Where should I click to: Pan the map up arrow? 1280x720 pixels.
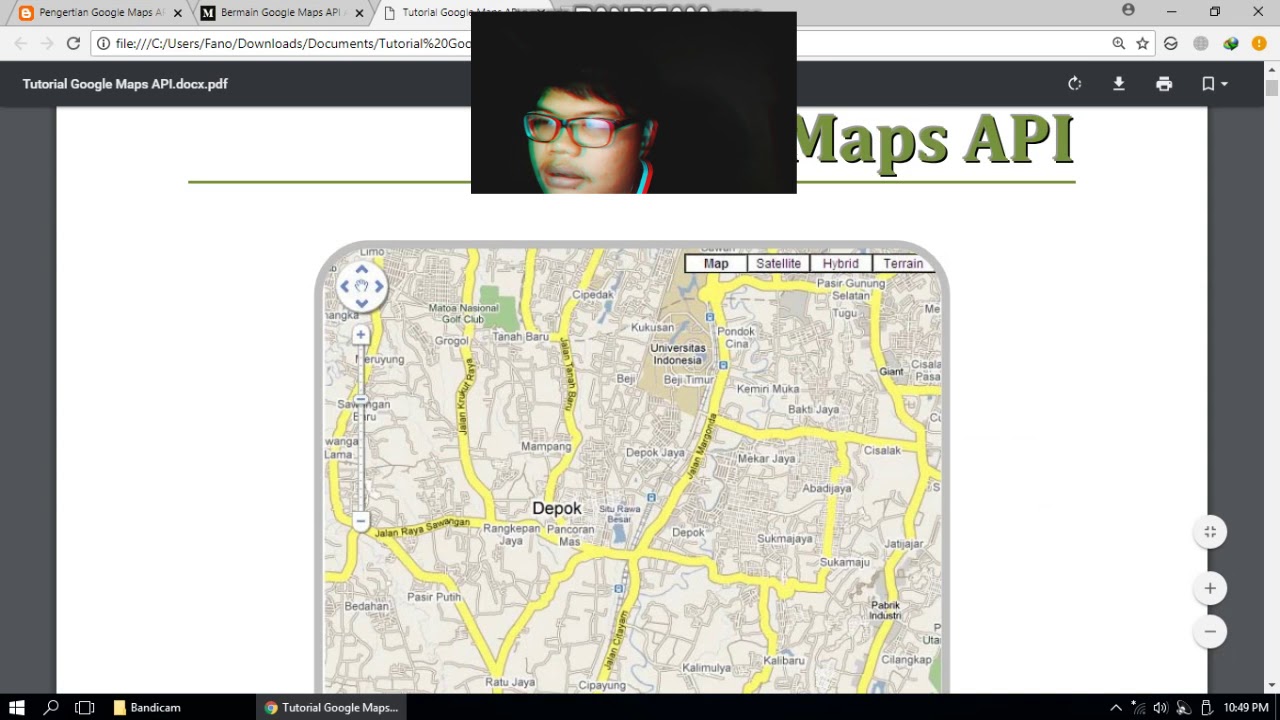pyautogui.click(x=362, y=269)
